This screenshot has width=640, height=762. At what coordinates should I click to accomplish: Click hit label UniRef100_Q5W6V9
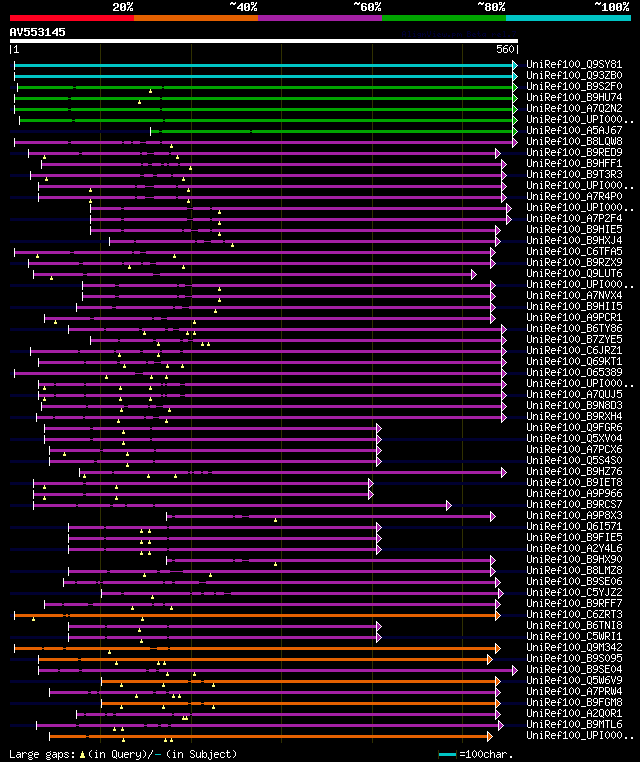pyautogui.click(x=574, y=680)
